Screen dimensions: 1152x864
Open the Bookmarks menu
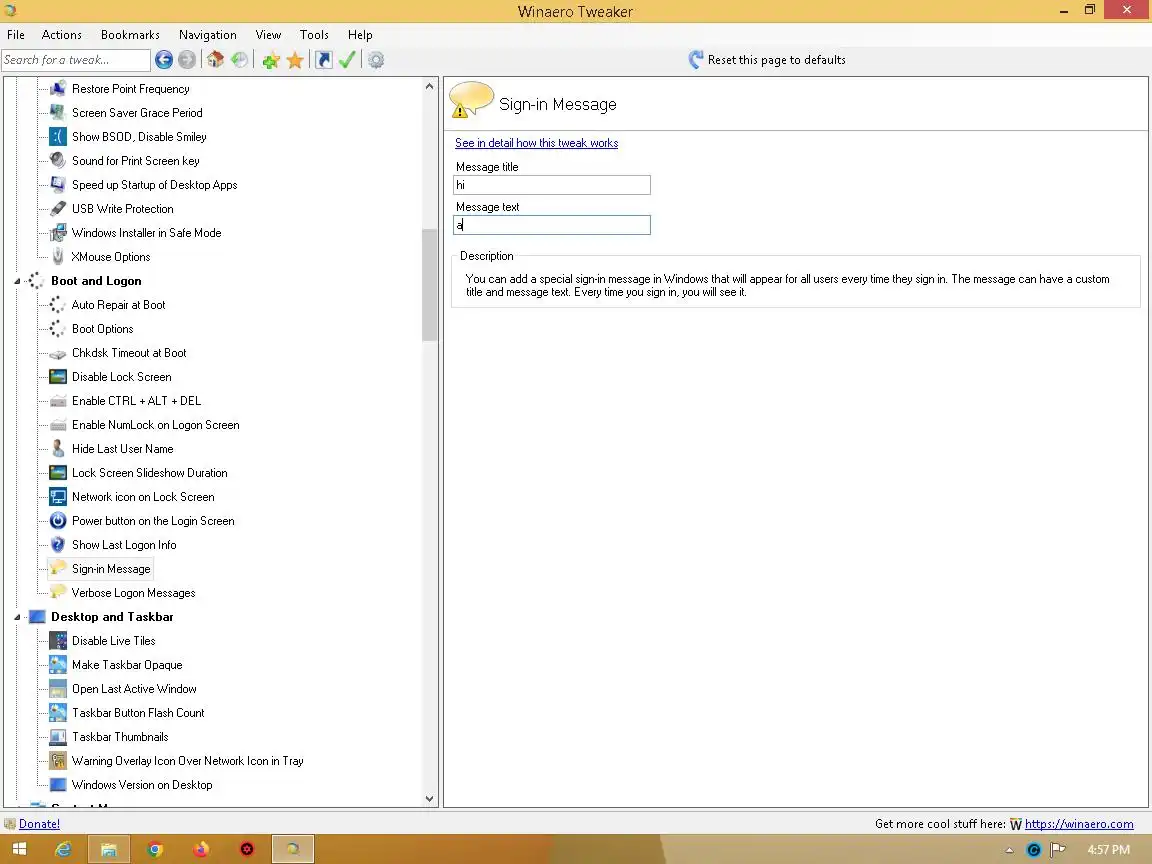point(130,35)
